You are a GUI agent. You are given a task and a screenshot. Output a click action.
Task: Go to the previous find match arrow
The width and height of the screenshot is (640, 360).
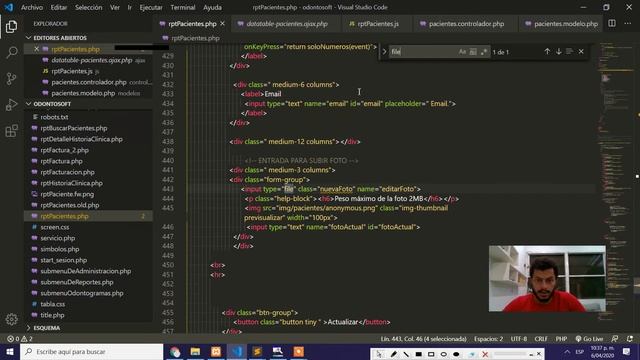coord(547,51)
